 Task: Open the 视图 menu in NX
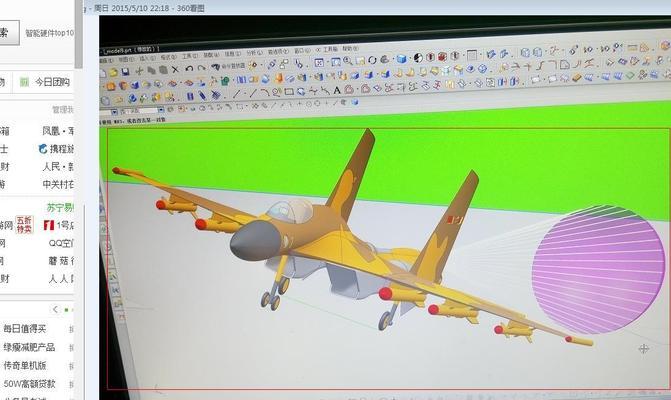127,59
